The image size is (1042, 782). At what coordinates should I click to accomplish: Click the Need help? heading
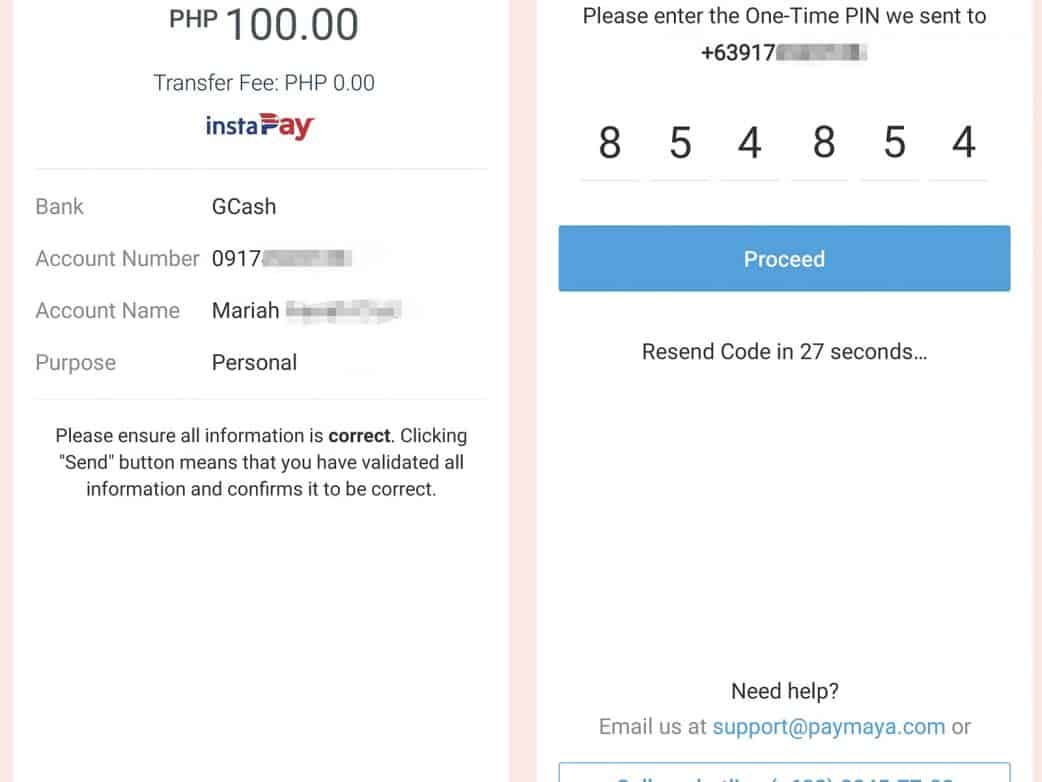pos(784,691)
